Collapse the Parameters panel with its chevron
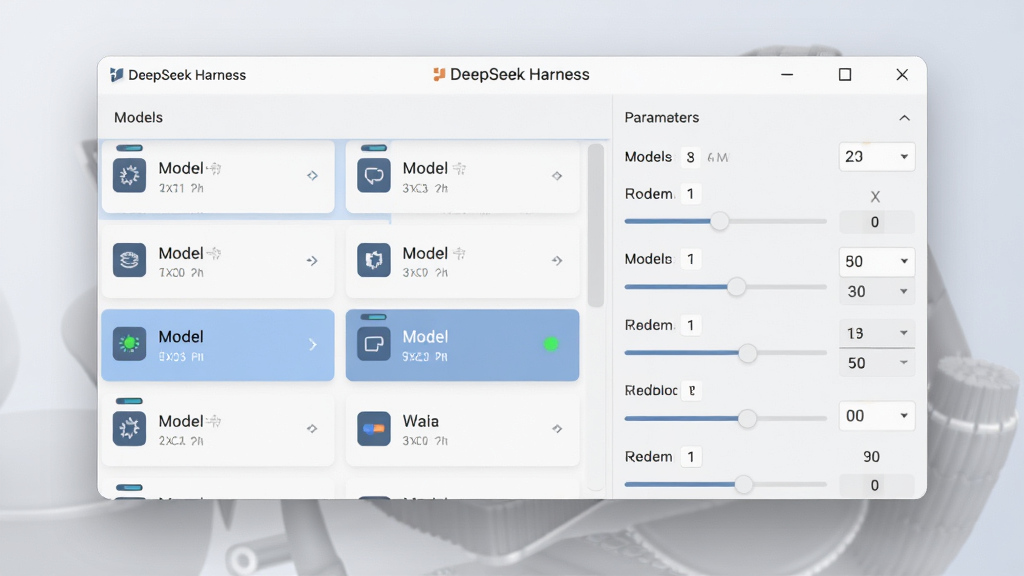Screen dimensions: 1024x576 pyautogui.click(x=904, y=118)
